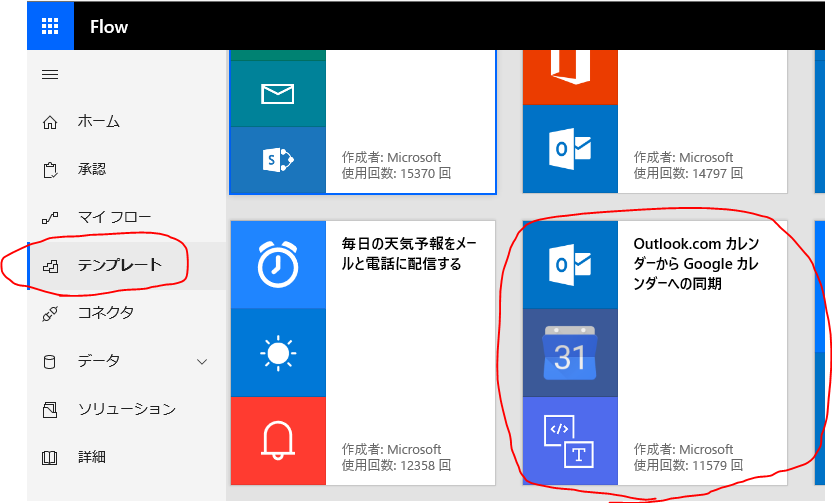Click the Google Calendar 31 icon tile
Viewport: 832px width, 503px height.
[570, 353]
